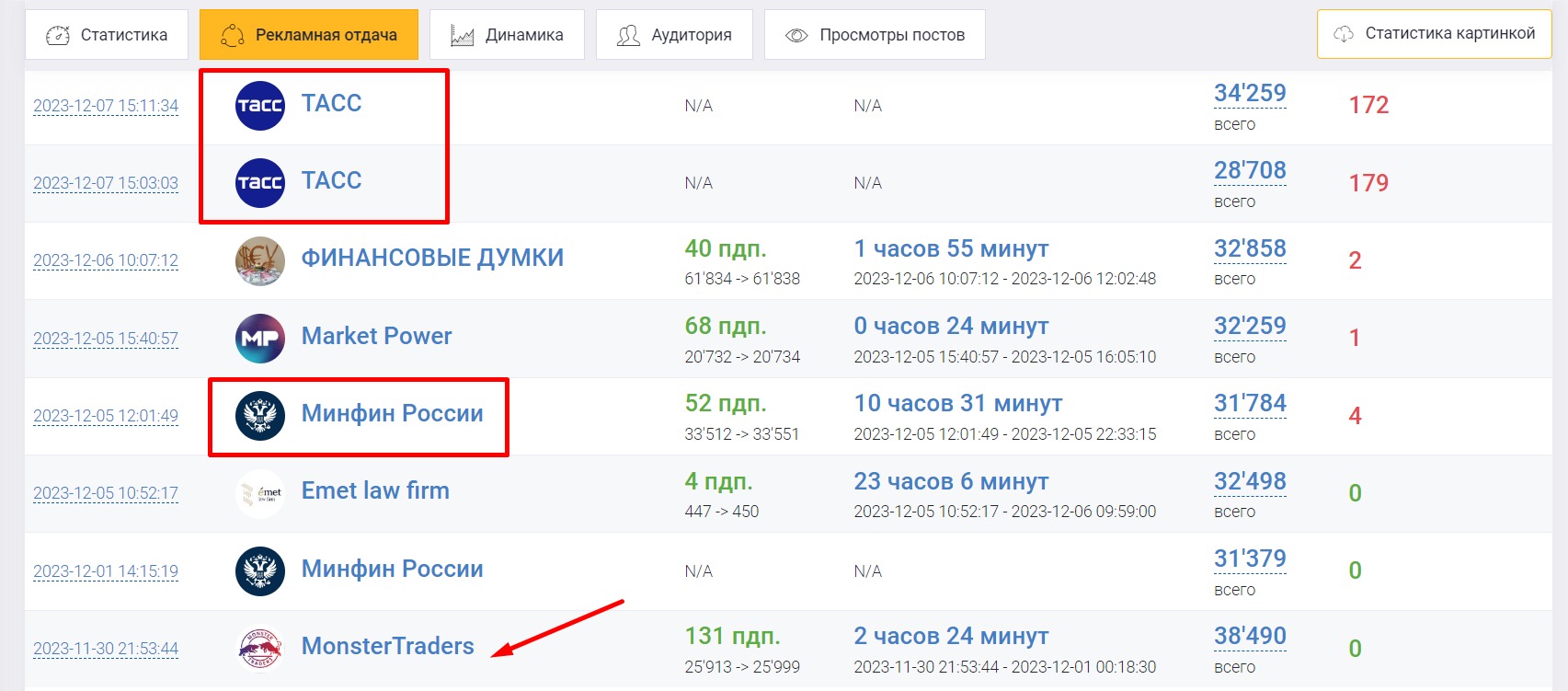Open the Динамика tab
The image size is (1568, 691).
[x=507, y=35]
